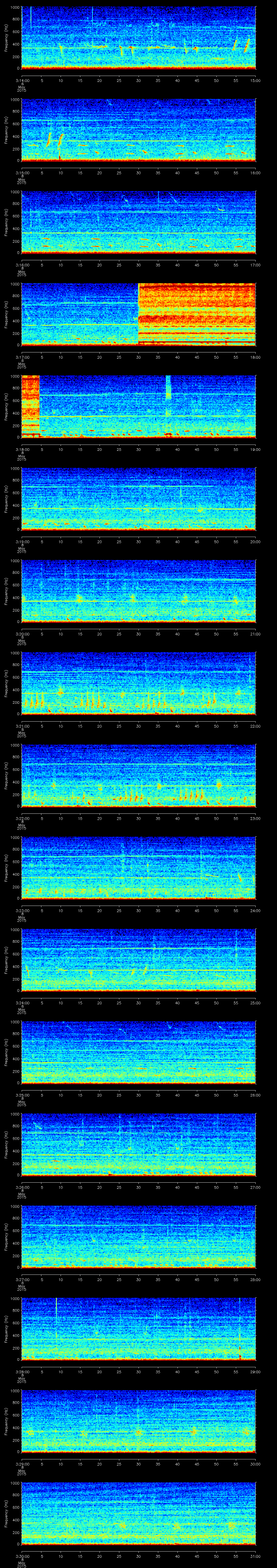Click the 26:00 end time label
The width and height of the screenshot is (277, 1568).
click(256, 1096)
